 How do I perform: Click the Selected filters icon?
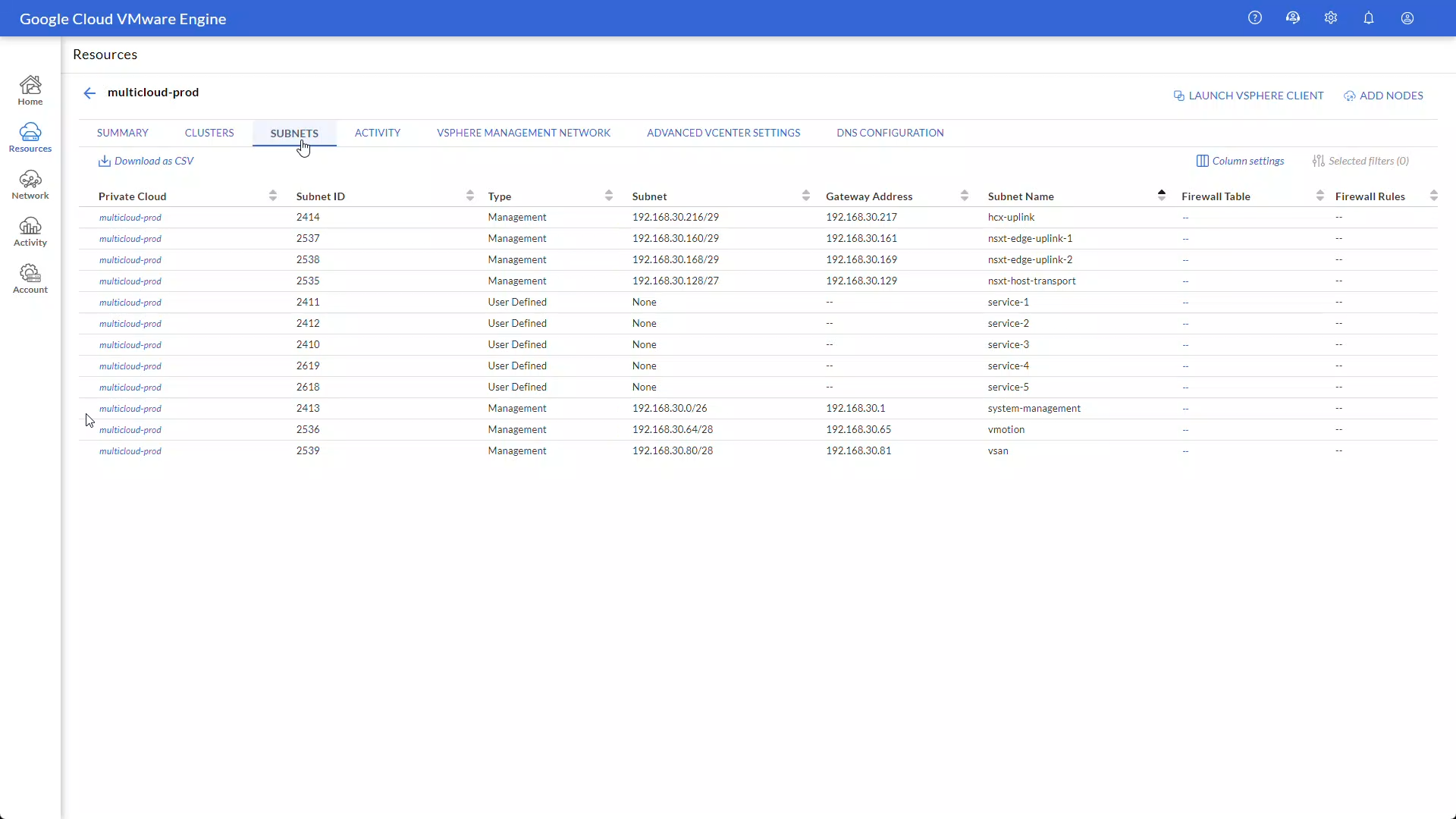pyautogui.click(x=1319, y=161)
